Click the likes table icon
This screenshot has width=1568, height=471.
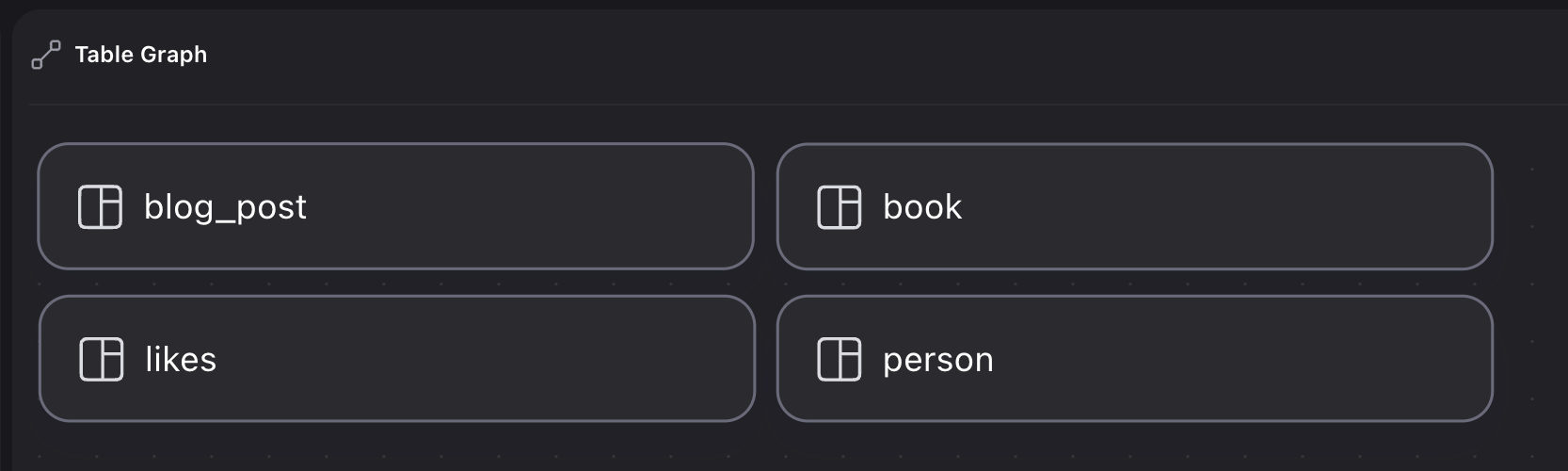[x=101, y=359]
